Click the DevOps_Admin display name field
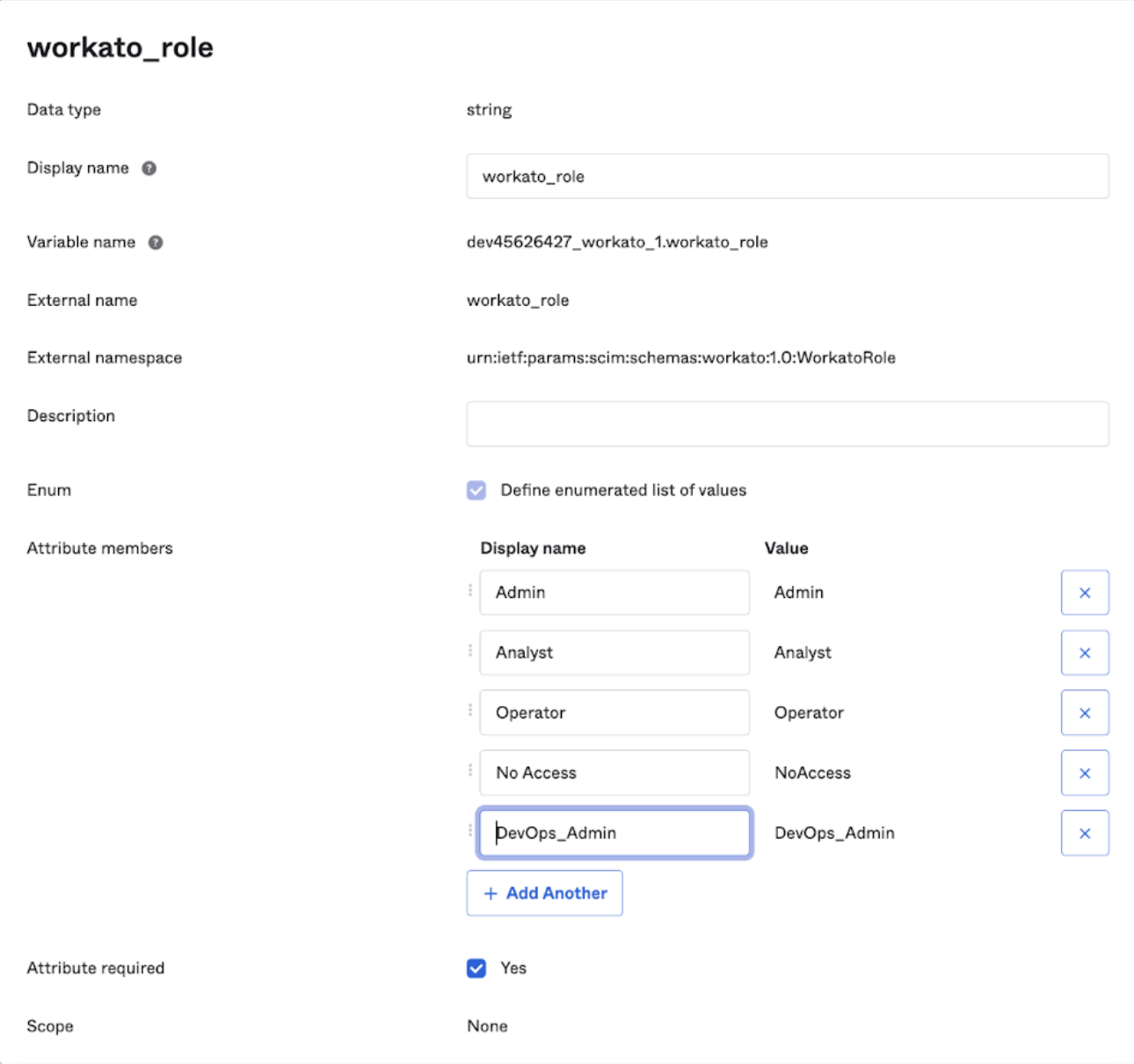This screenshot has width=1134, height=1064. [614, 833]
